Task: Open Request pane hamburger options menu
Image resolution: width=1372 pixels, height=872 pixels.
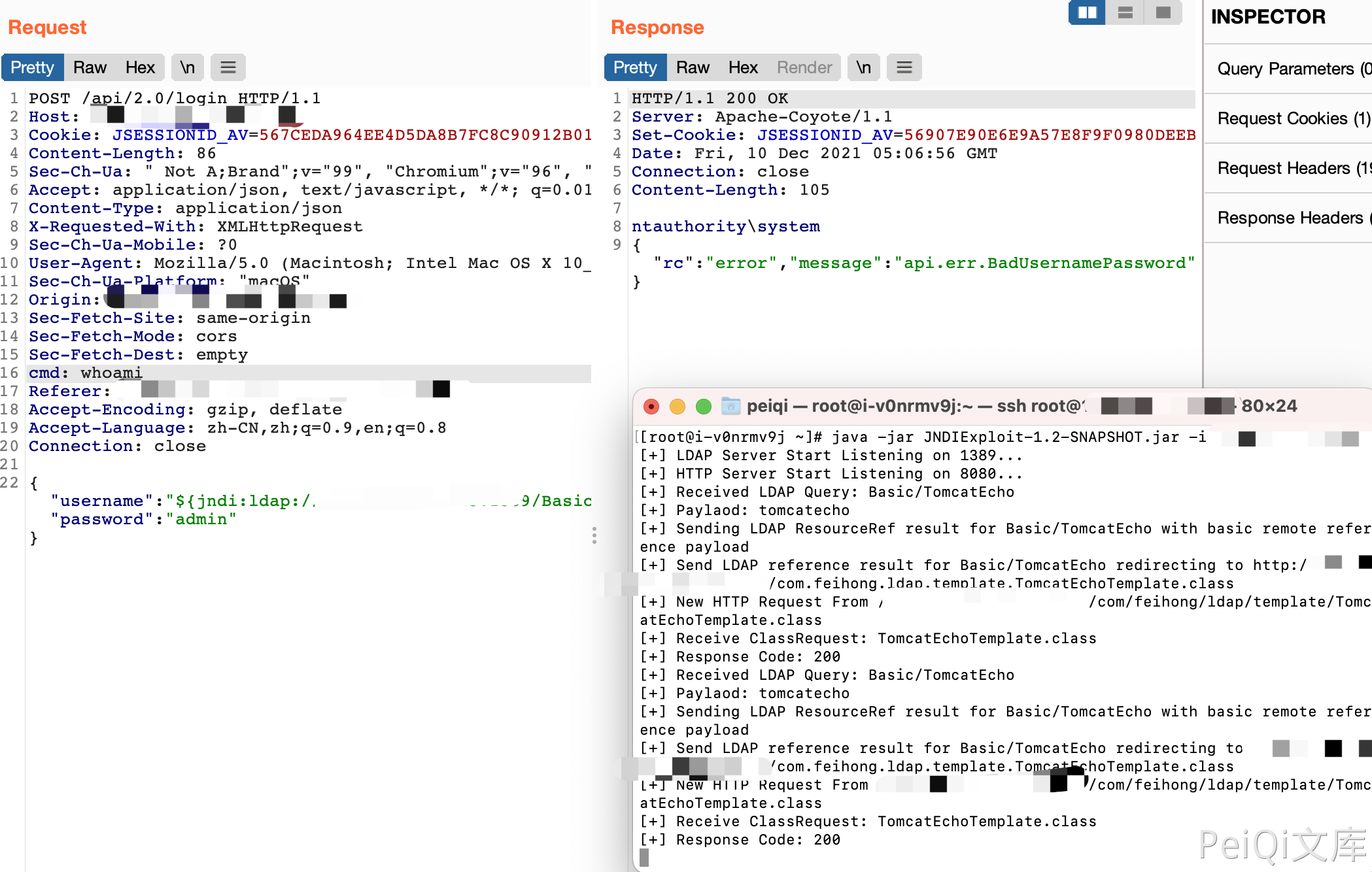Action: (228, 67)
